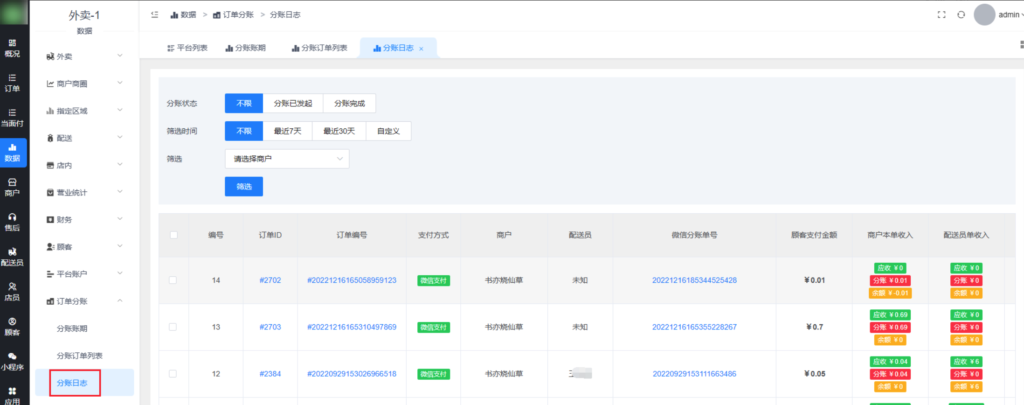This screenshot has width=1024, height=405.
Task: Open 概况 overview in left sidebar
Action: [12, 48]
